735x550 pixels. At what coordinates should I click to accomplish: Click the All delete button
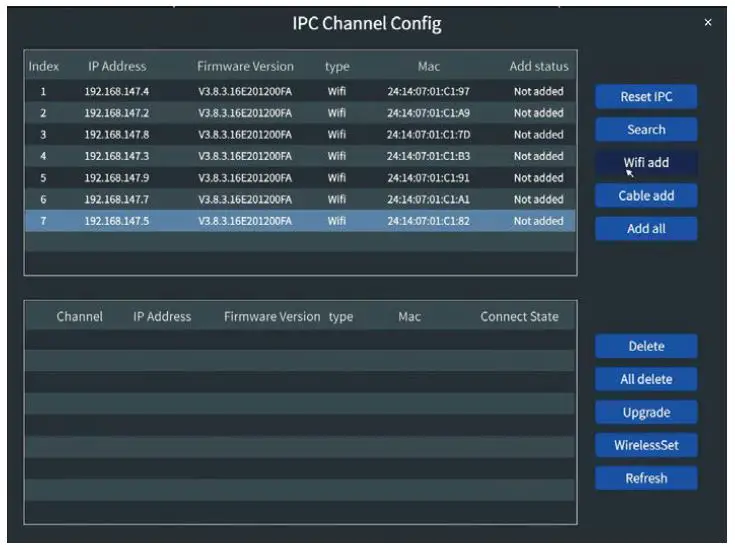pyautogui.click(x=646, y=379)
